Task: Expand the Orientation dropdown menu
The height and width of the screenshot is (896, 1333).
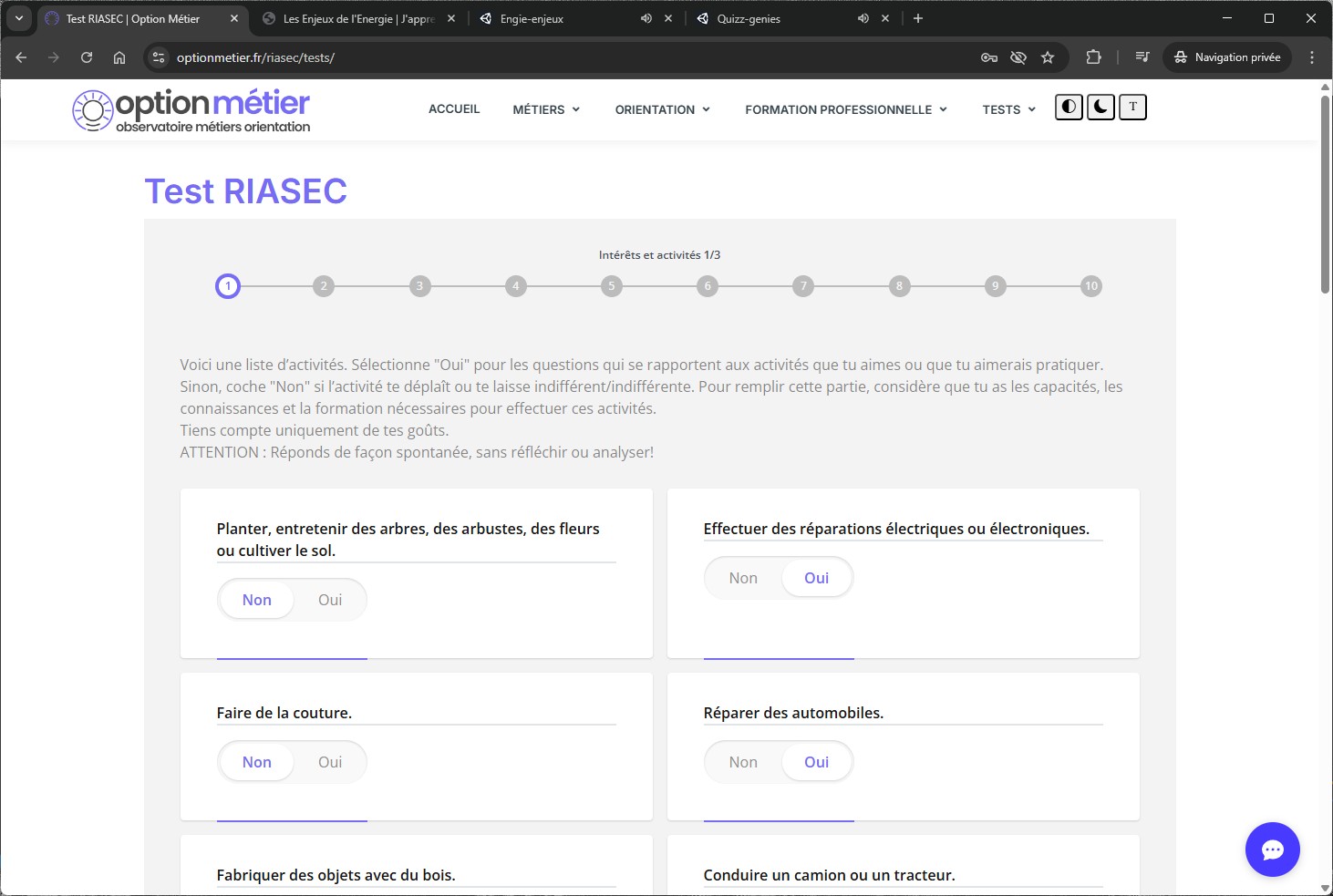Action: (662, 109)
